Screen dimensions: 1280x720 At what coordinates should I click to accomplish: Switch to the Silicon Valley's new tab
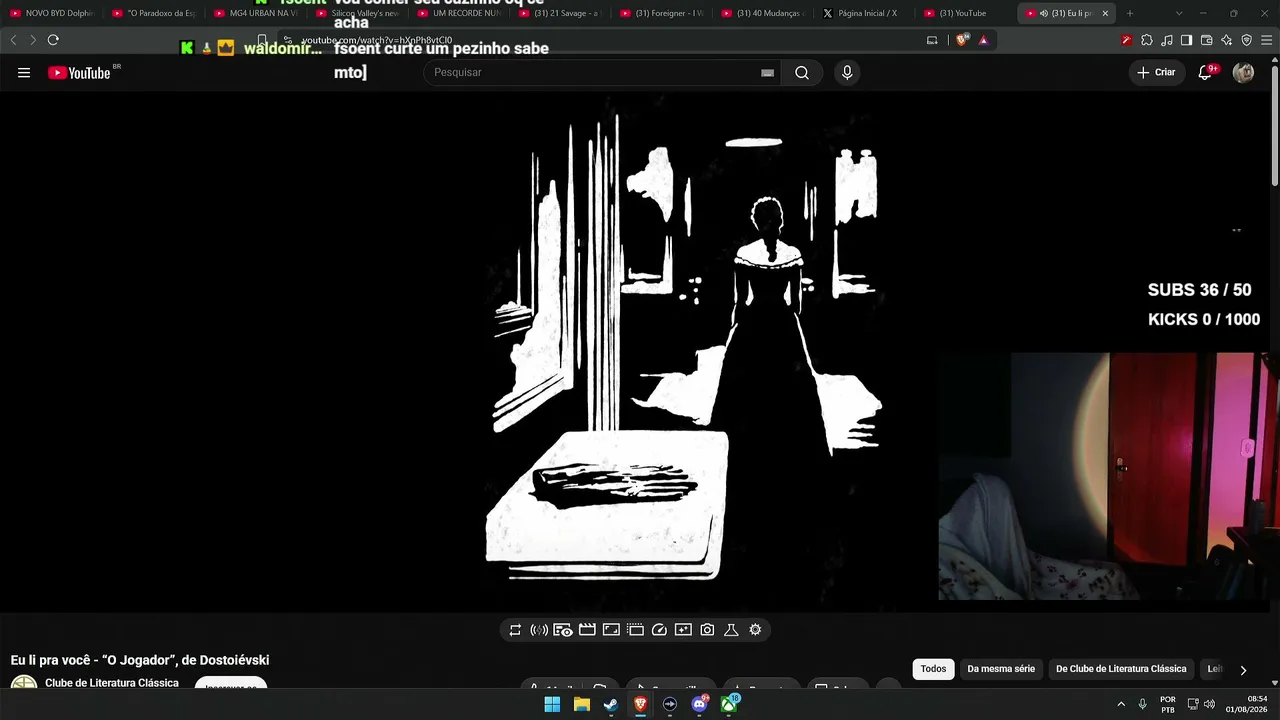[357, 13]
